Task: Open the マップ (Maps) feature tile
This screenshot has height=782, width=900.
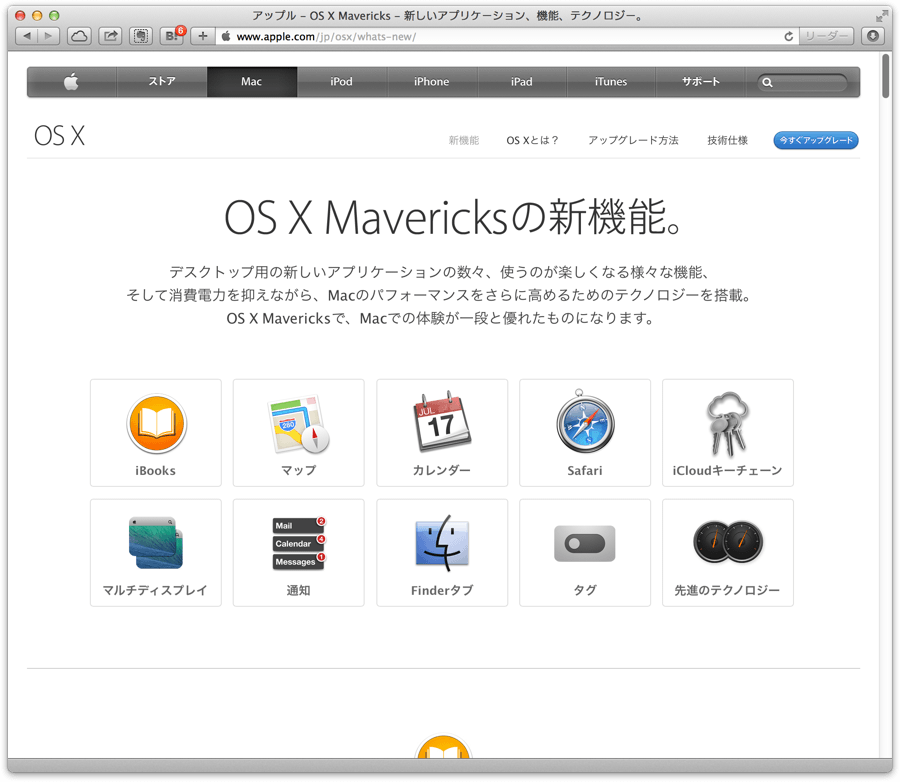Action: click(298, 432)
